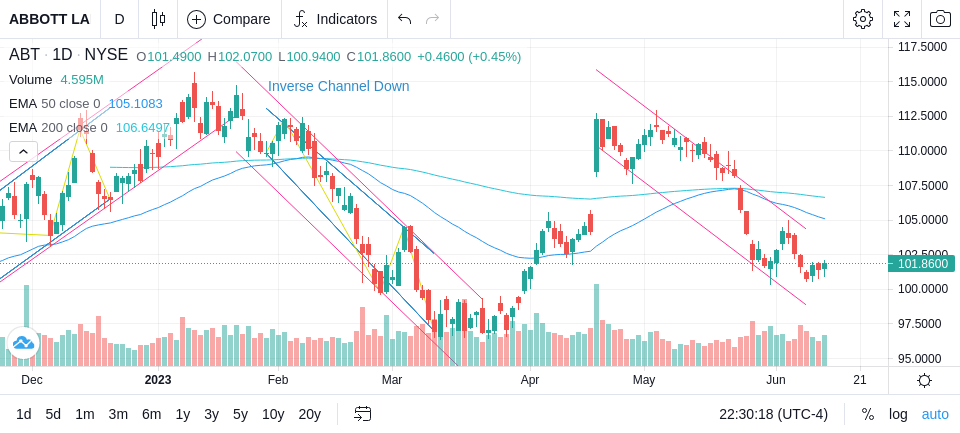Image resolution: width=960 pixels, height=433 pixels.
Task: Select the 3y time range
Action: click(211, 415)
